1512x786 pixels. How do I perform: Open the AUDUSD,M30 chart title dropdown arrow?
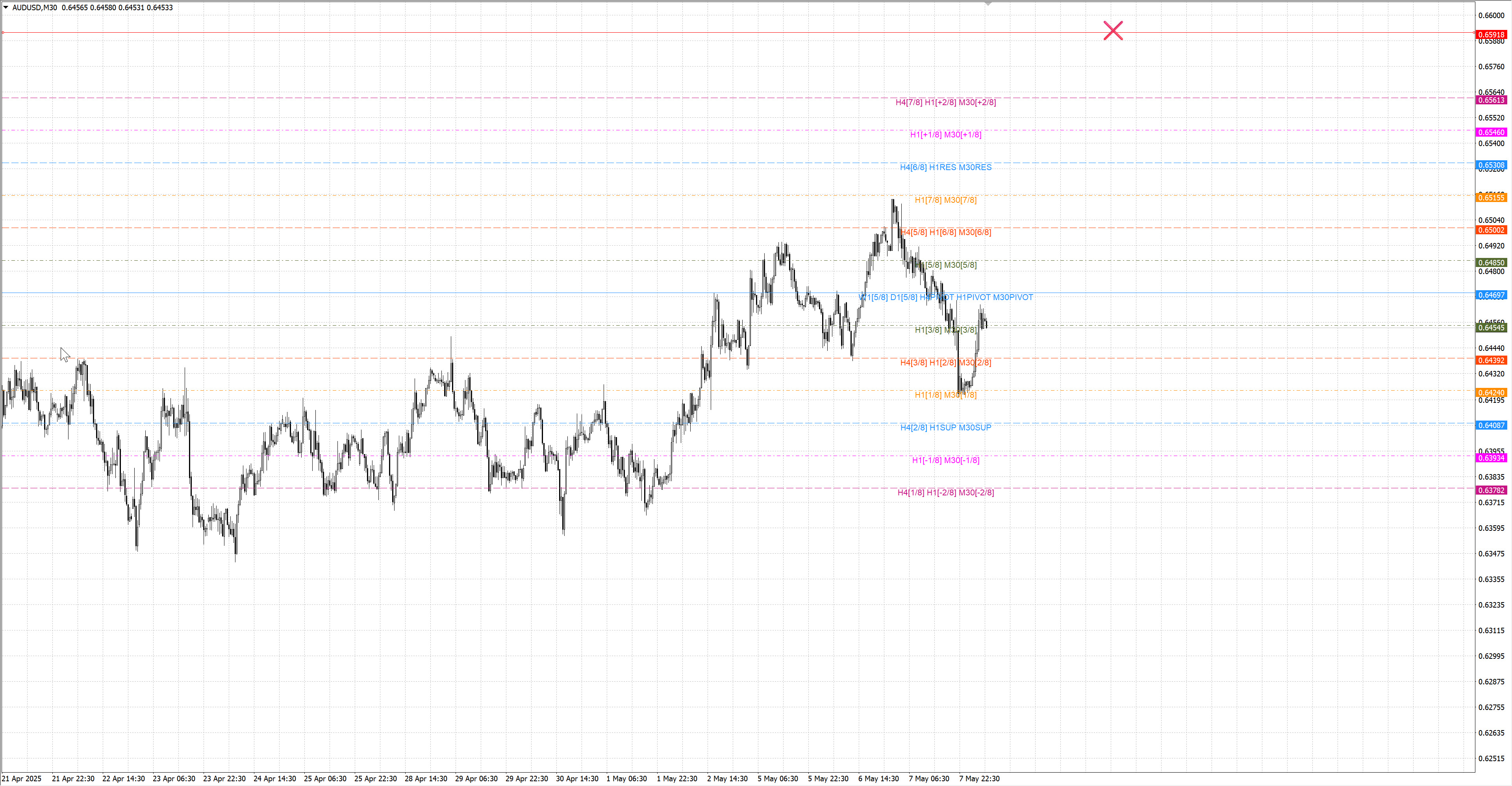[6, 7]
